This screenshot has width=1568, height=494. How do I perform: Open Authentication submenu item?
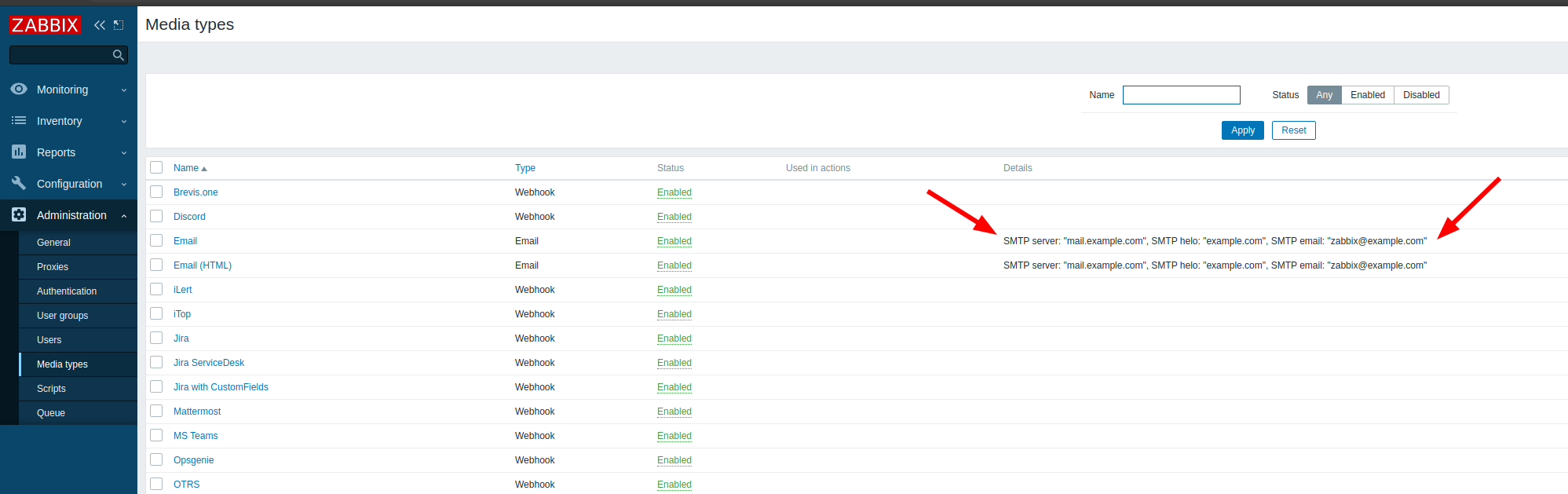click(x=67, y=291)
